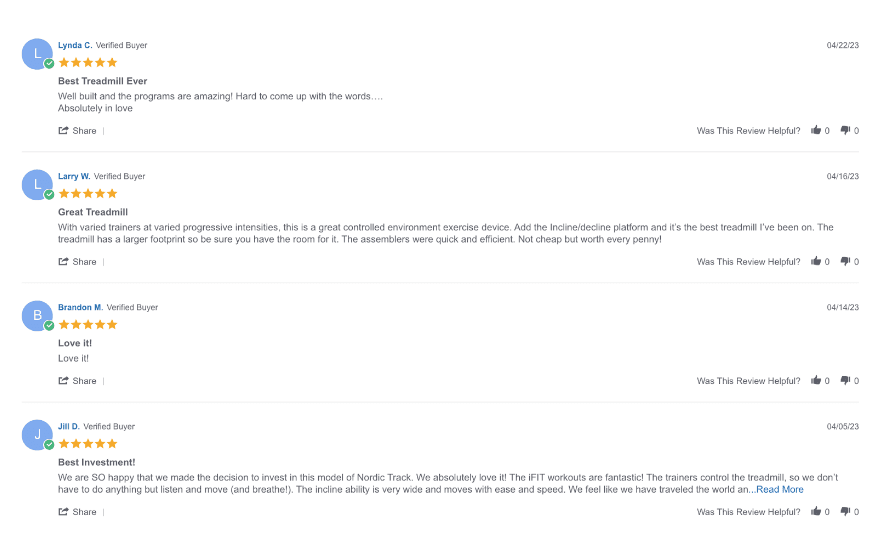The image size is (890, 549).
Task: Click Lynda C.'s avatar circle
Action: 37,54
